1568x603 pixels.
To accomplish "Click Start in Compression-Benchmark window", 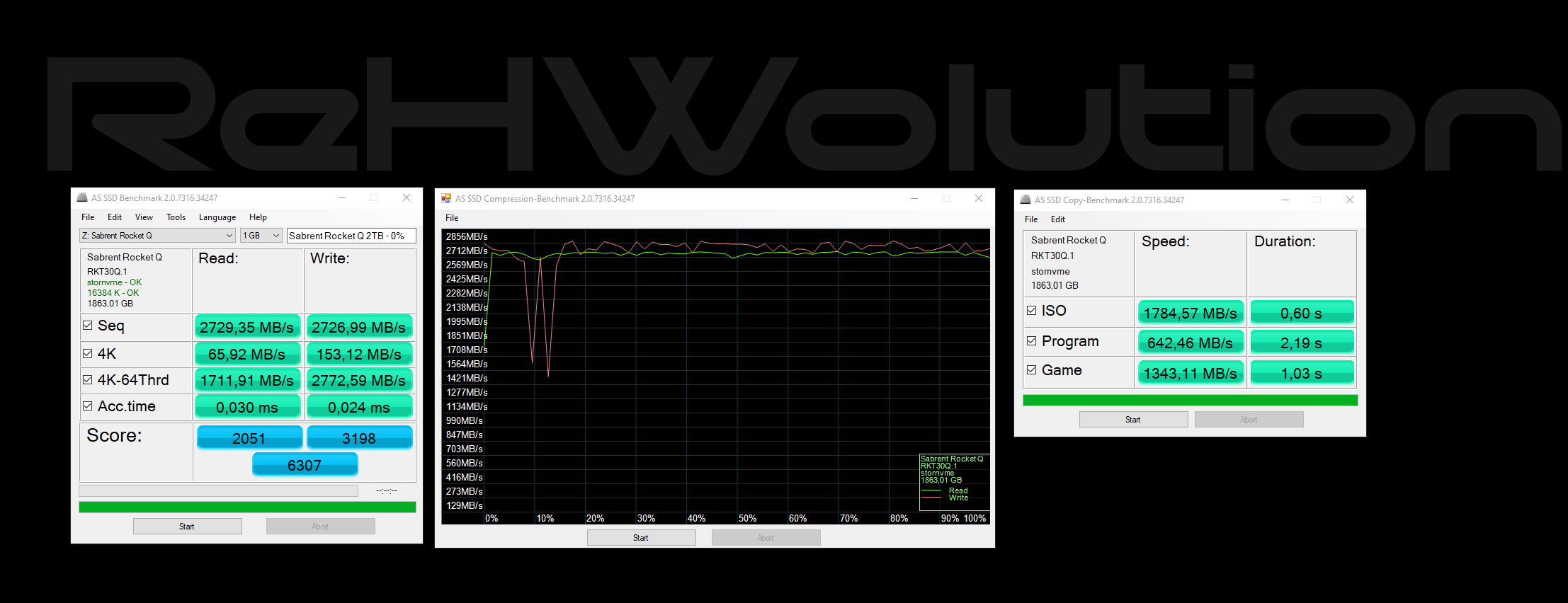I will [x=642, y=538].
